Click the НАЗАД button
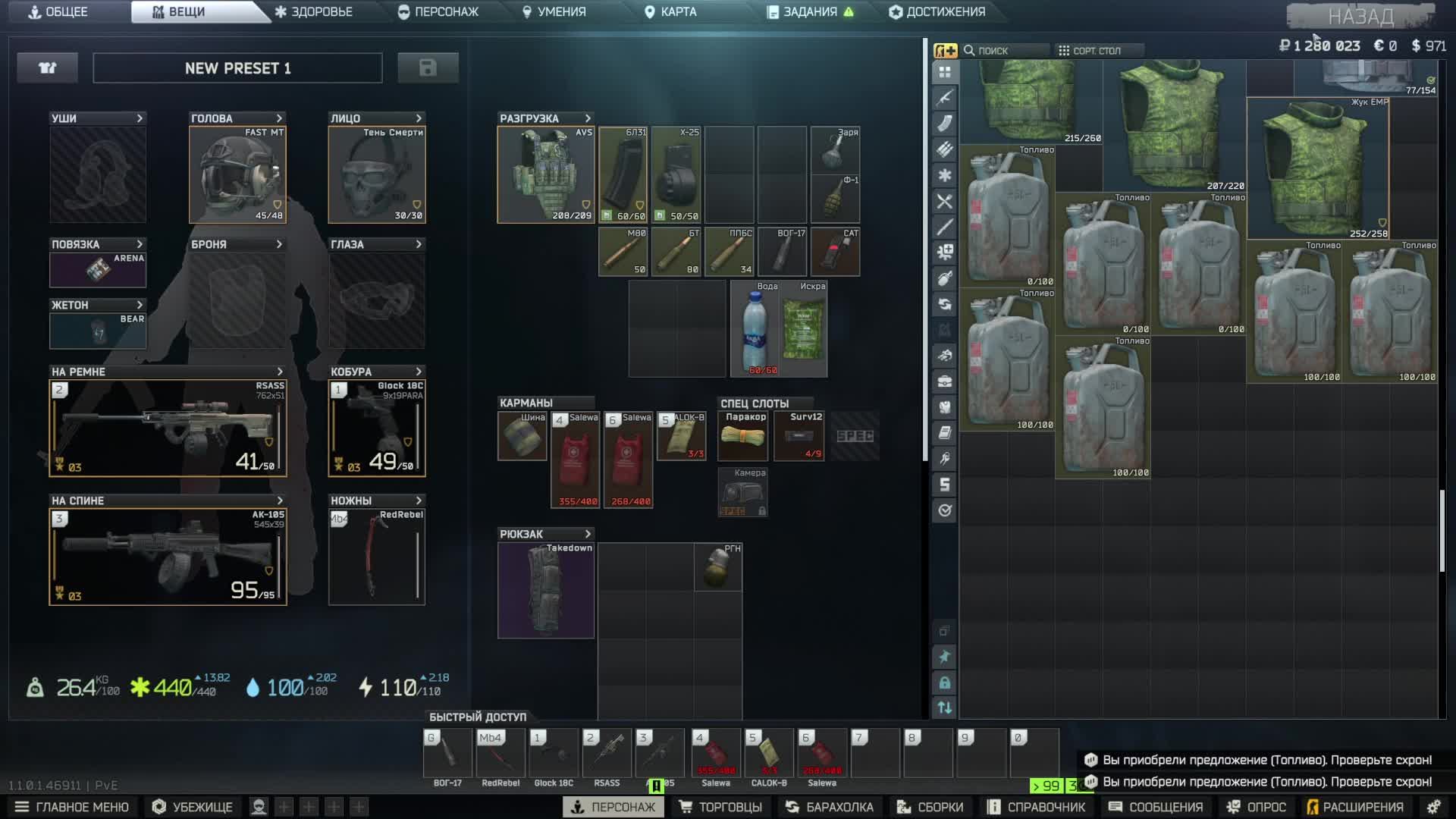 point(1360,17)
